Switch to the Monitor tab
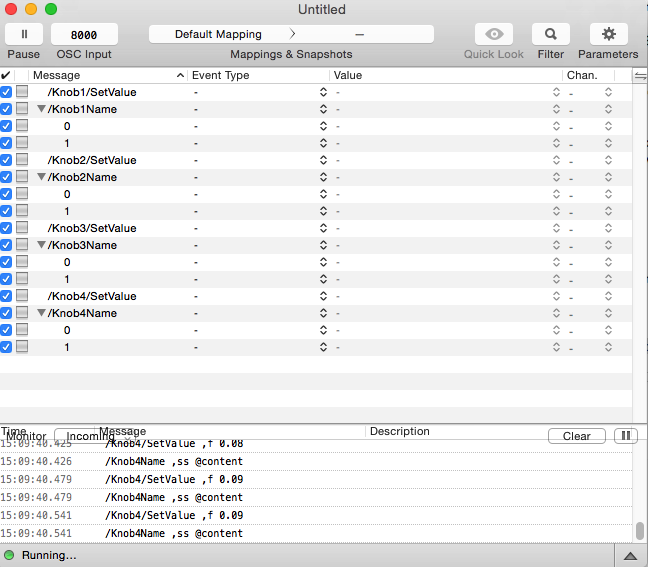The image size is (648, 567). [x=26, y=437]
